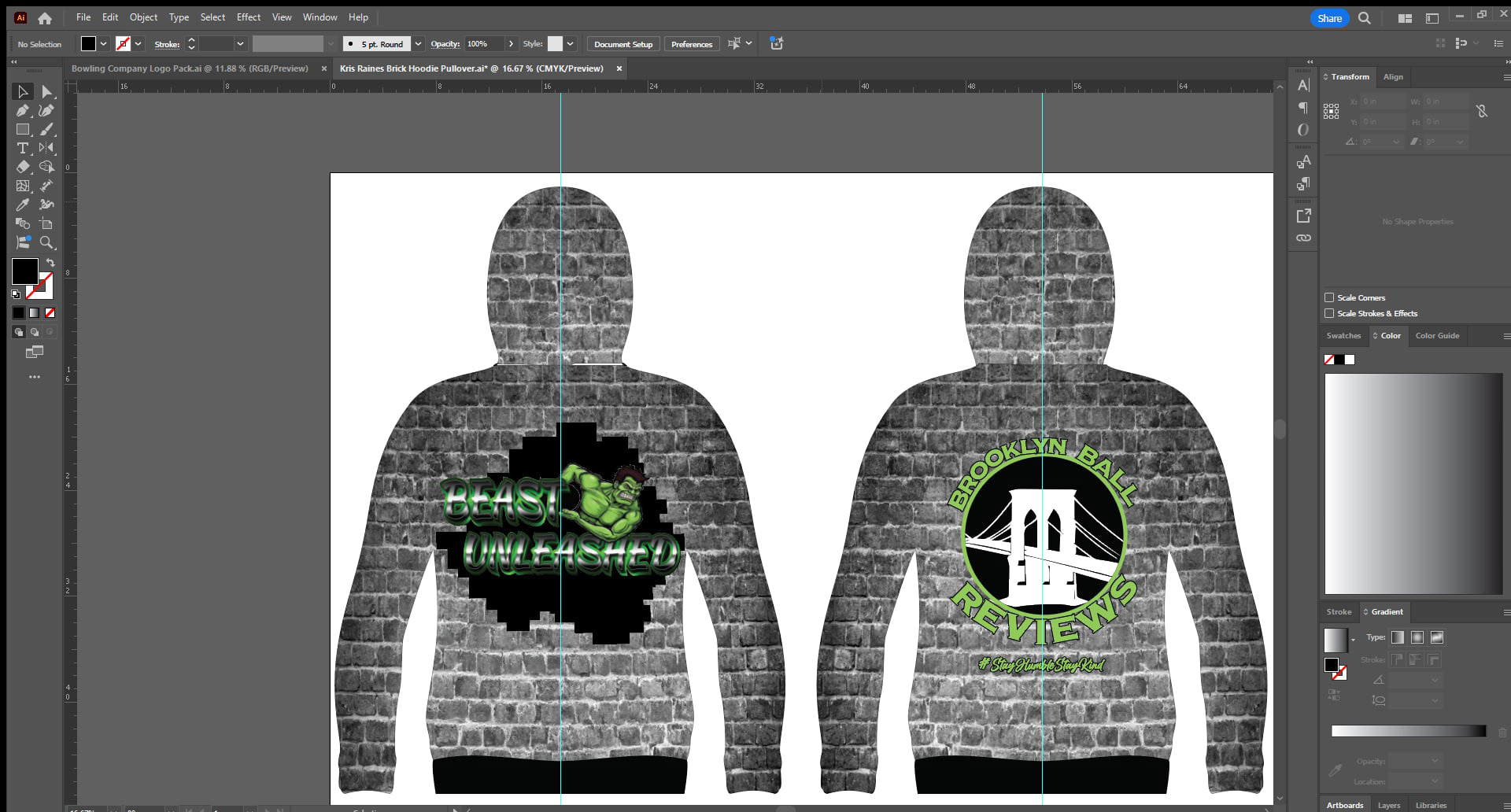This screenshot has width=1511, height=812.
Task: Open stroke weight dropdown
Action: 240,44
